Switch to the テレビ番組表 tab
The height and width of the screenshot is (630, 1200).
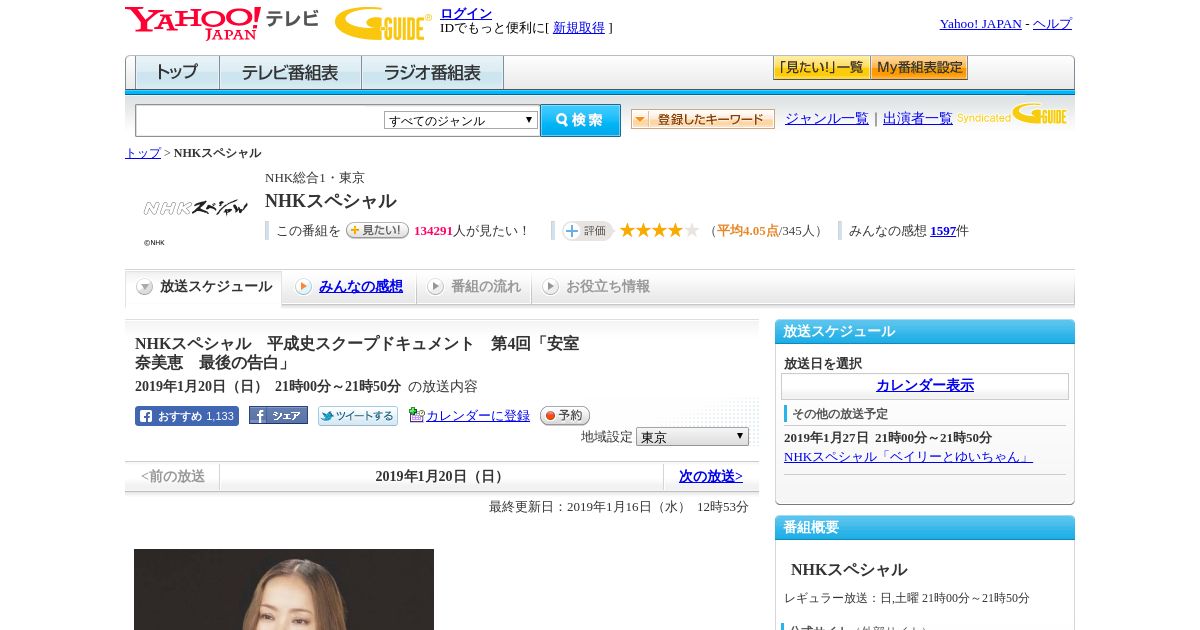290,73
